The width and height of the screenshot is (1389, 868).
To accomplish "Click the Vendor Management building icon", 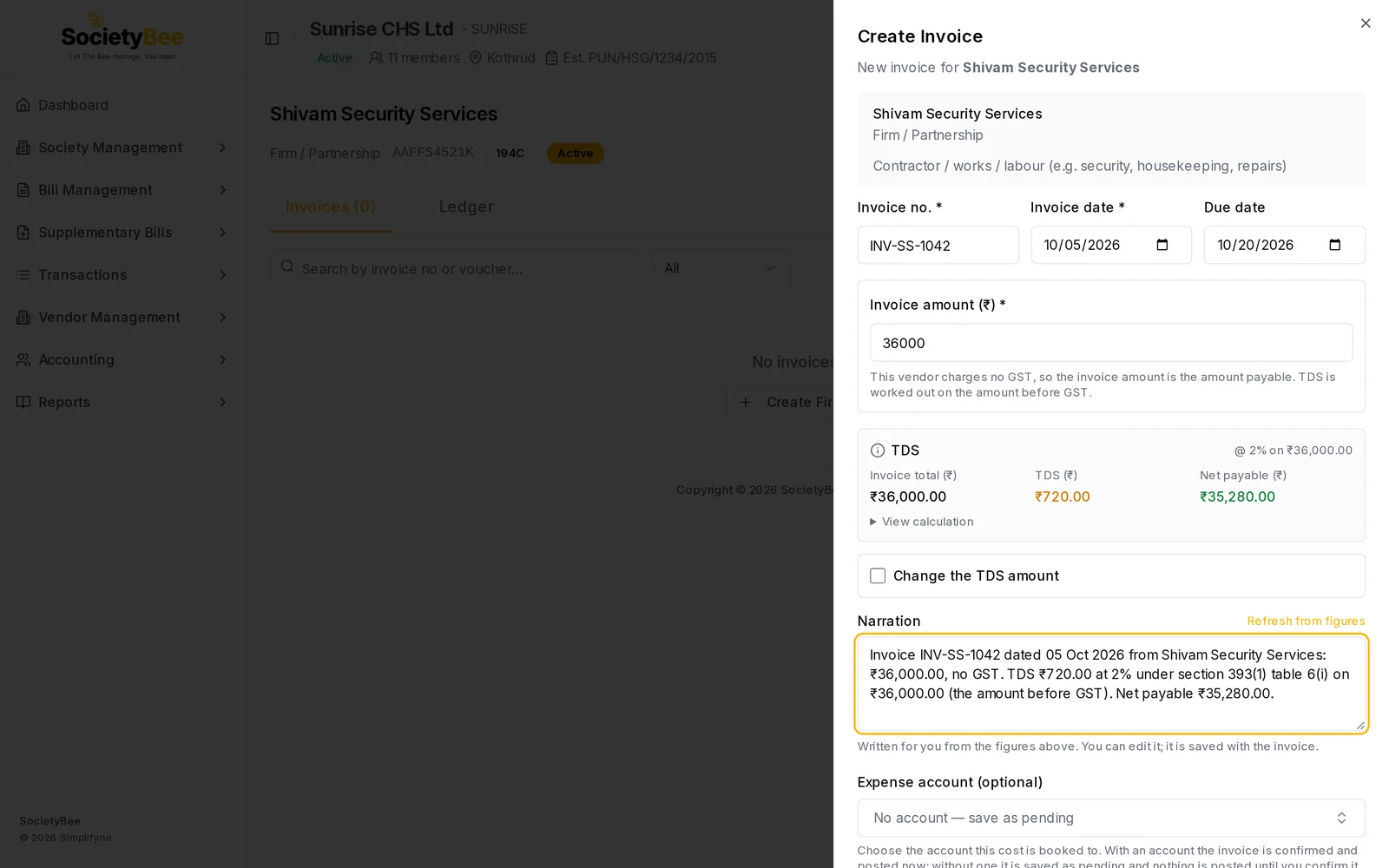I will tap(23, 318).
